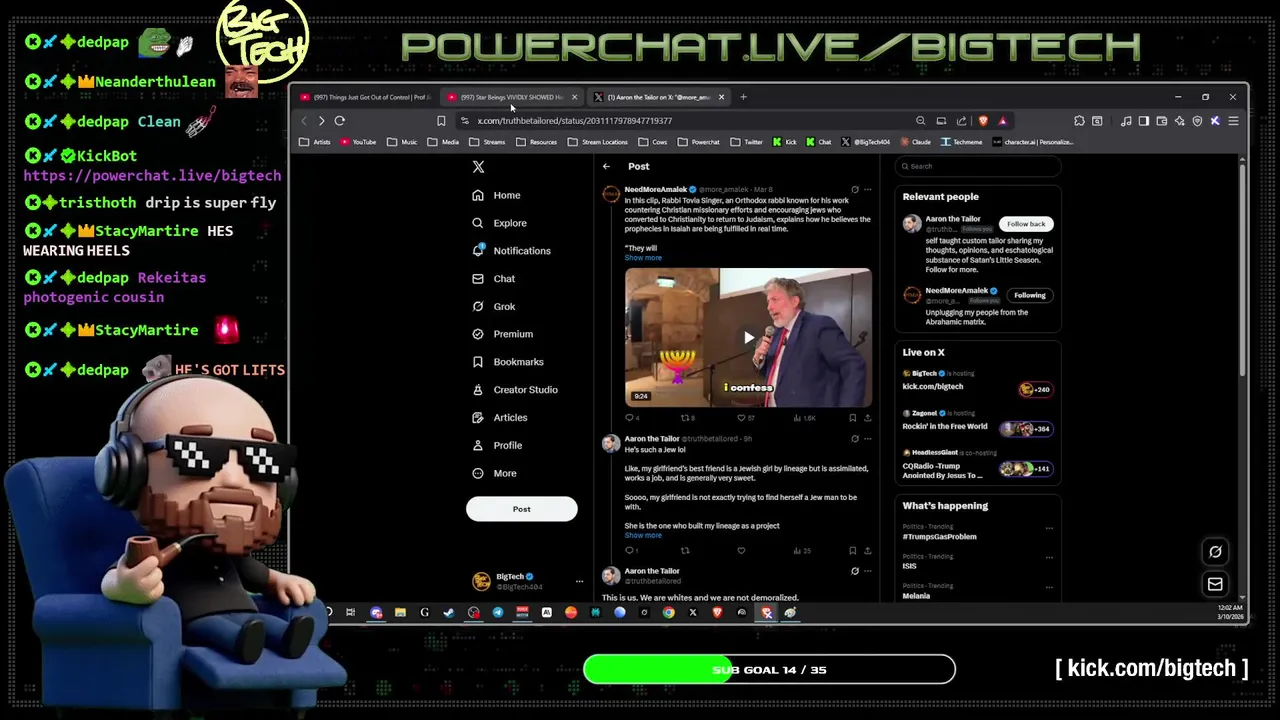1280x720 pixels.
Task: Click the white Post button
Action: point(521,509)
